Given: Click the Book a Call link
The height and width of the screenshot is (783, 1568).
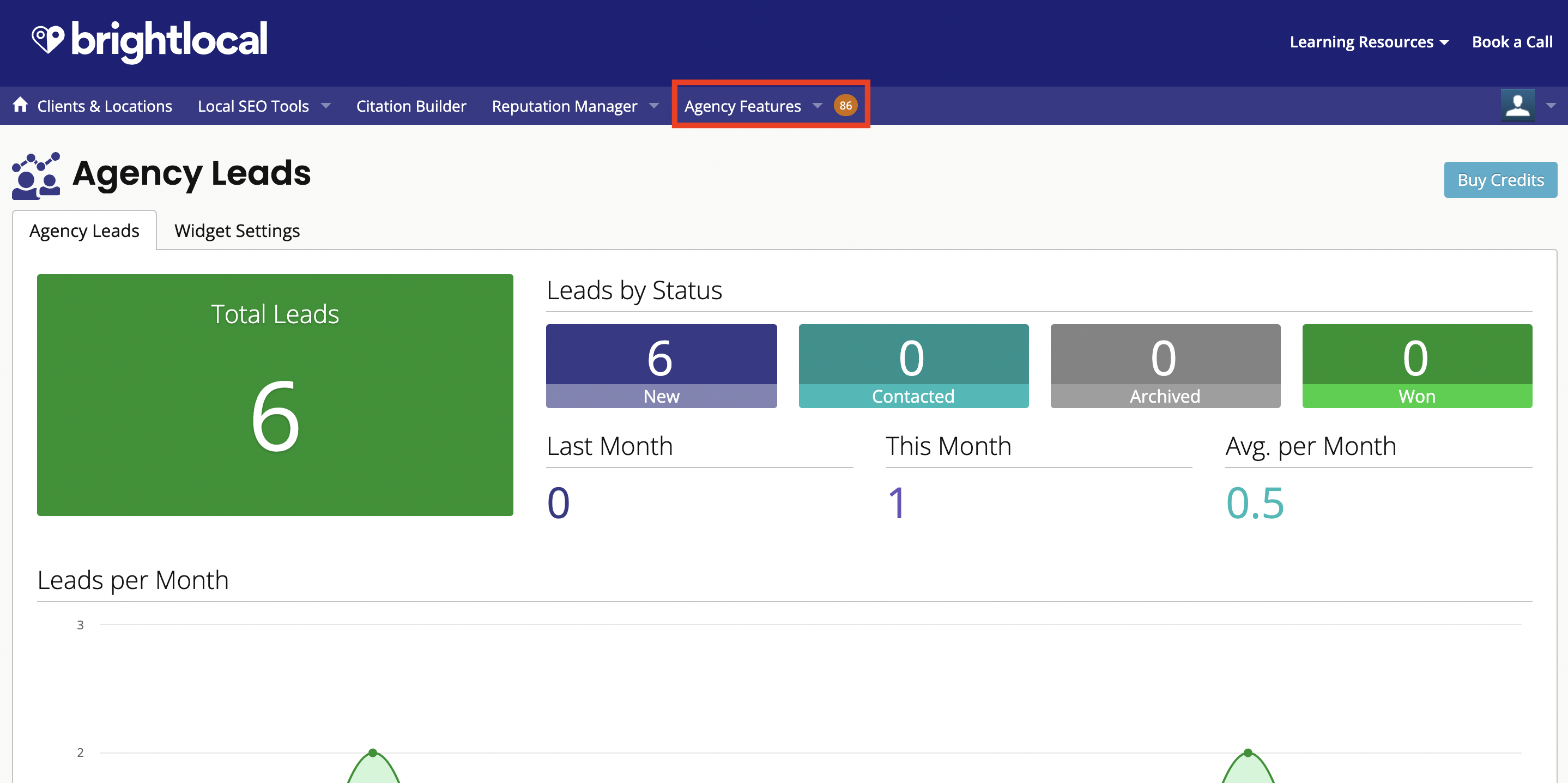Looking at the screenshot, I should tap(1512, 42).
